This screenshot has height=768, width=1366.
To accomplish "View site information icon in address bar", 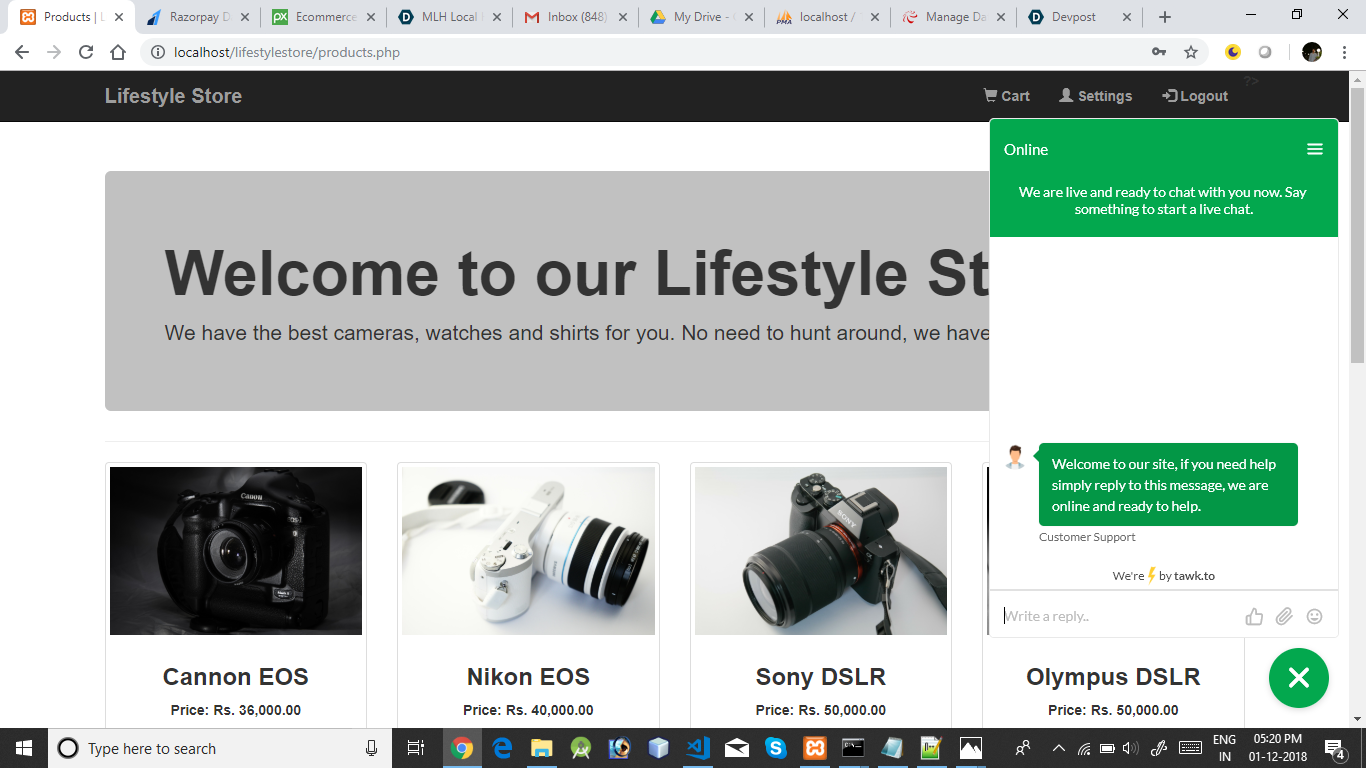I will [158, 52].
